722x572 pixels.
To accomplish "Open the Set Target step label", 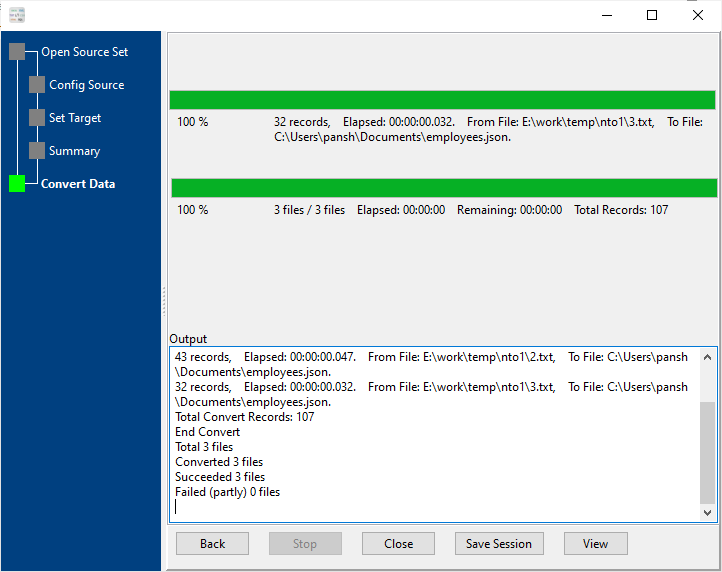I will [75, 118].
